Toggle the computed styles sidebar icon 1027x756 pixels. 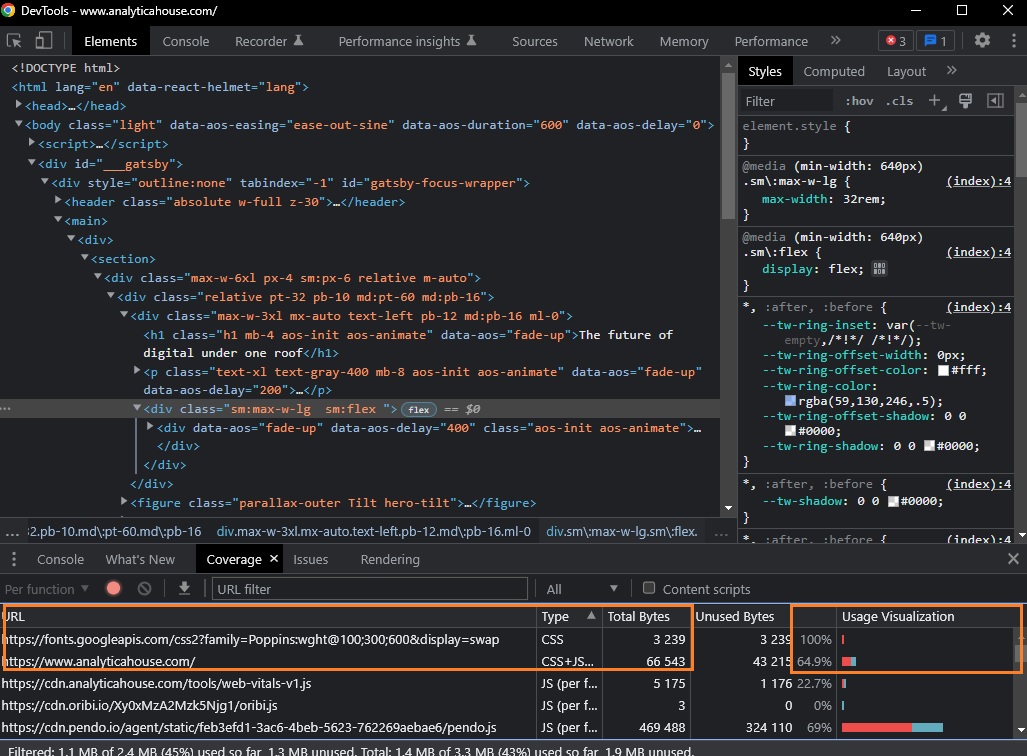(x=995, y=101)
